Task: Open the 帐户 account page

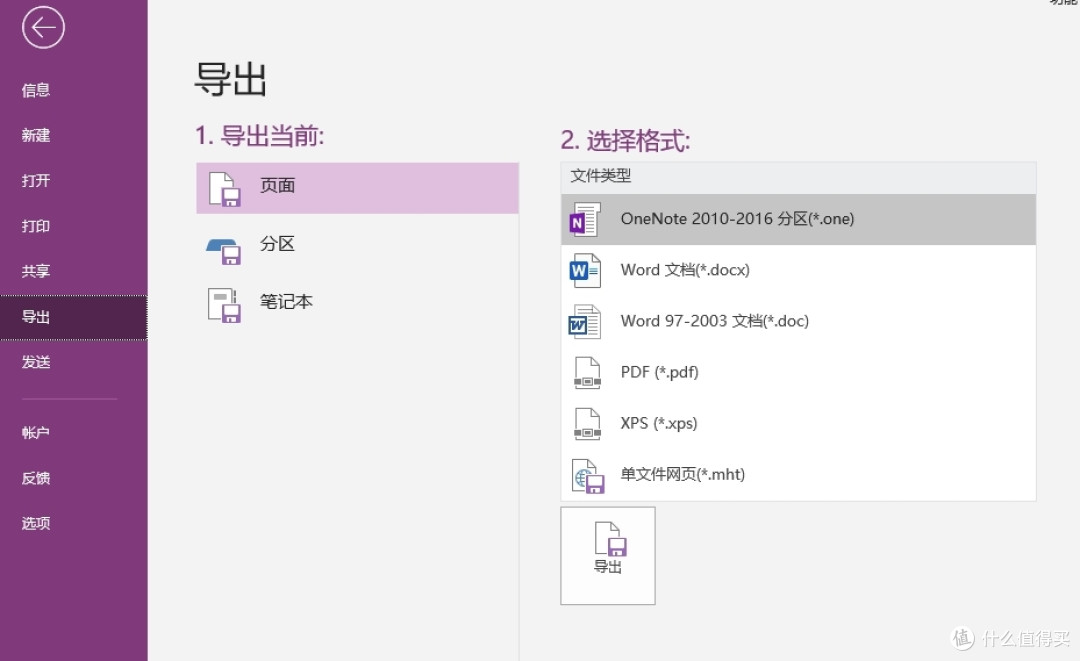Action: click(35, 432)
